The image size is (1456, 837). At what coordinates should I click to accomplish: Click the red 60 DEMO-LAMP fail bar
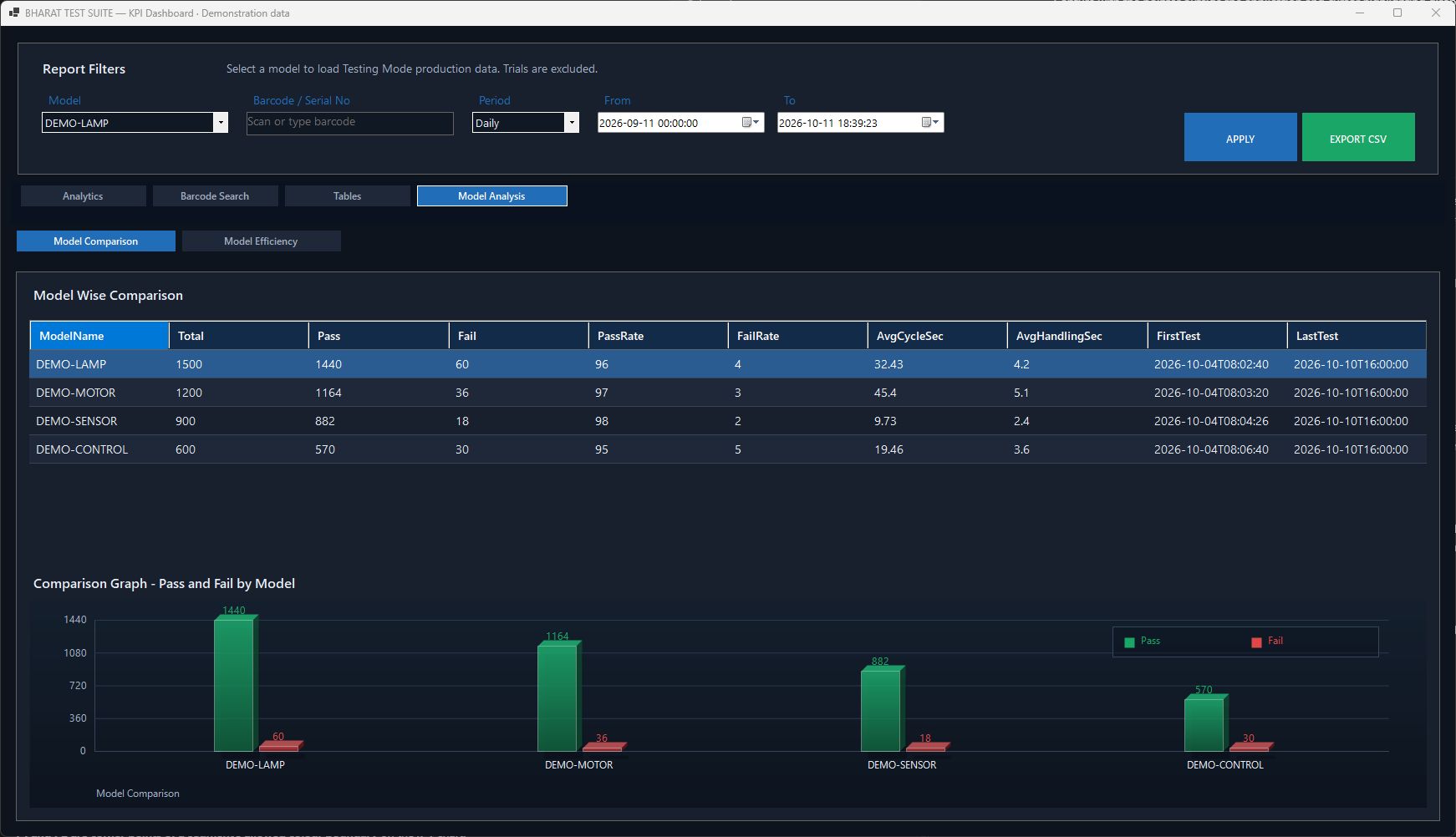coord(280,747)
